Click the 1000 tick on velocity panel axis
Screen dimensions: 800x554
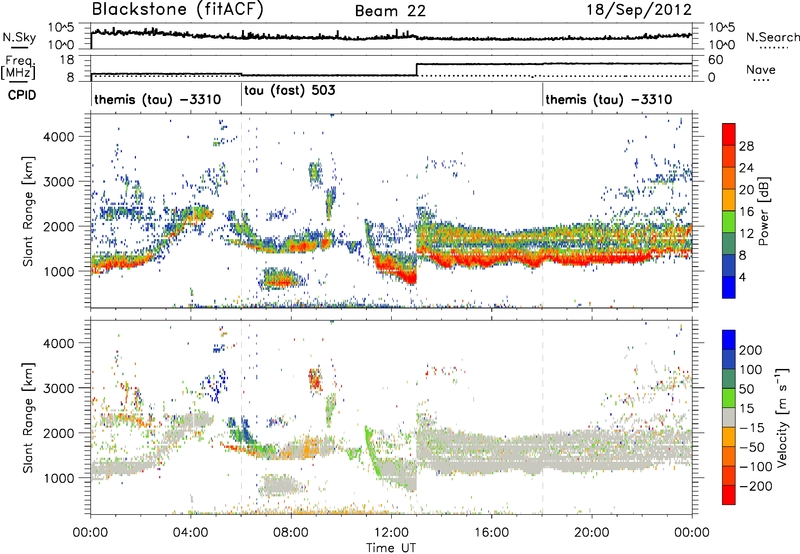[58, 478]
